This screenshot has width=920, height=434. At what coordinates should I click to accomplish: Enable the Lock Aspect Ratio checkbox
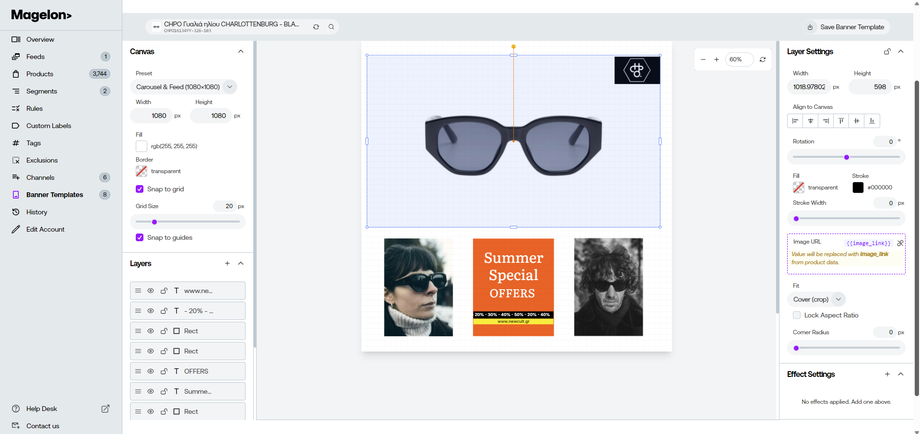pos(797,315)
